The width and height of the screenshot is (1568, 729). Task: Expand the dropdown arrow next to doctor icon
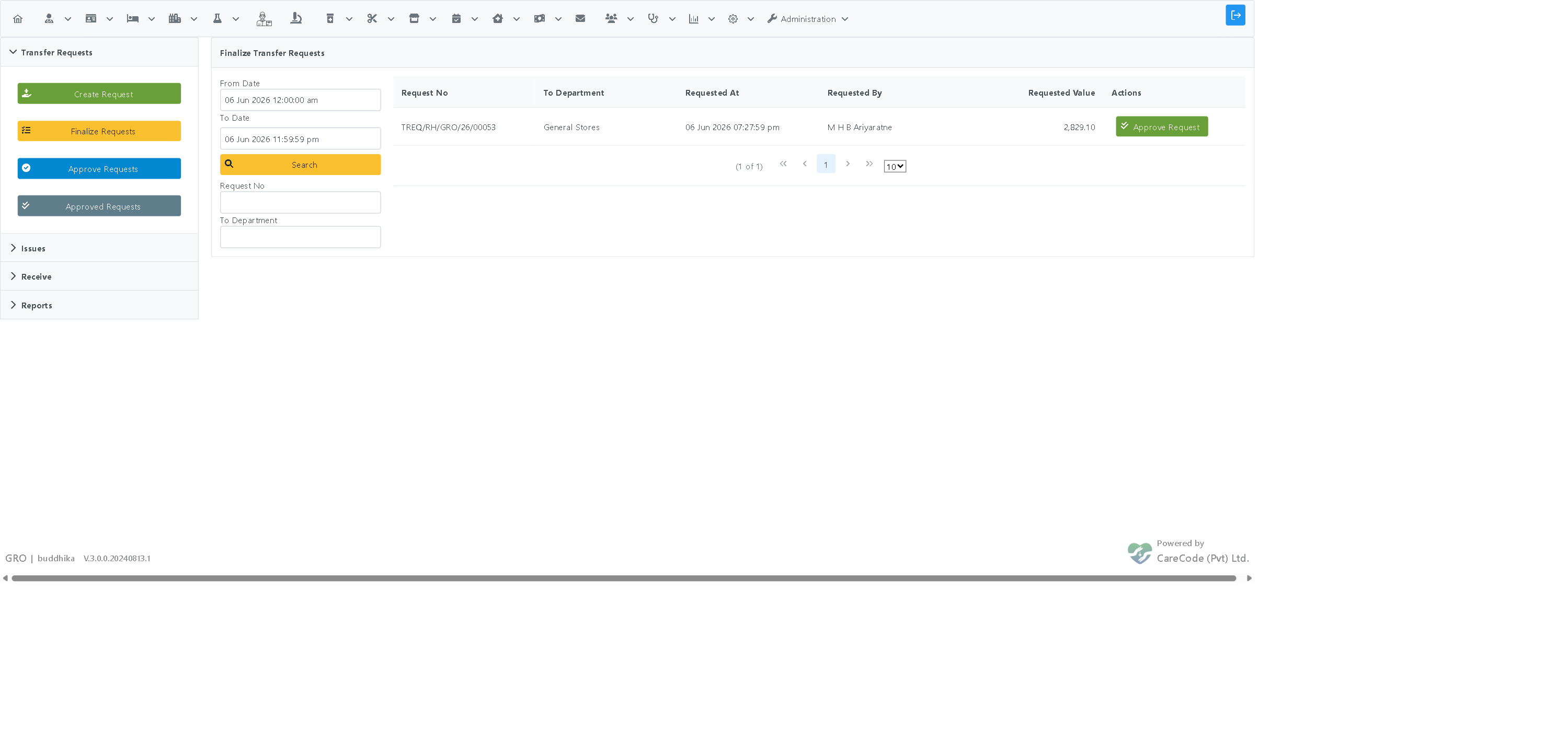coord(68,19)
